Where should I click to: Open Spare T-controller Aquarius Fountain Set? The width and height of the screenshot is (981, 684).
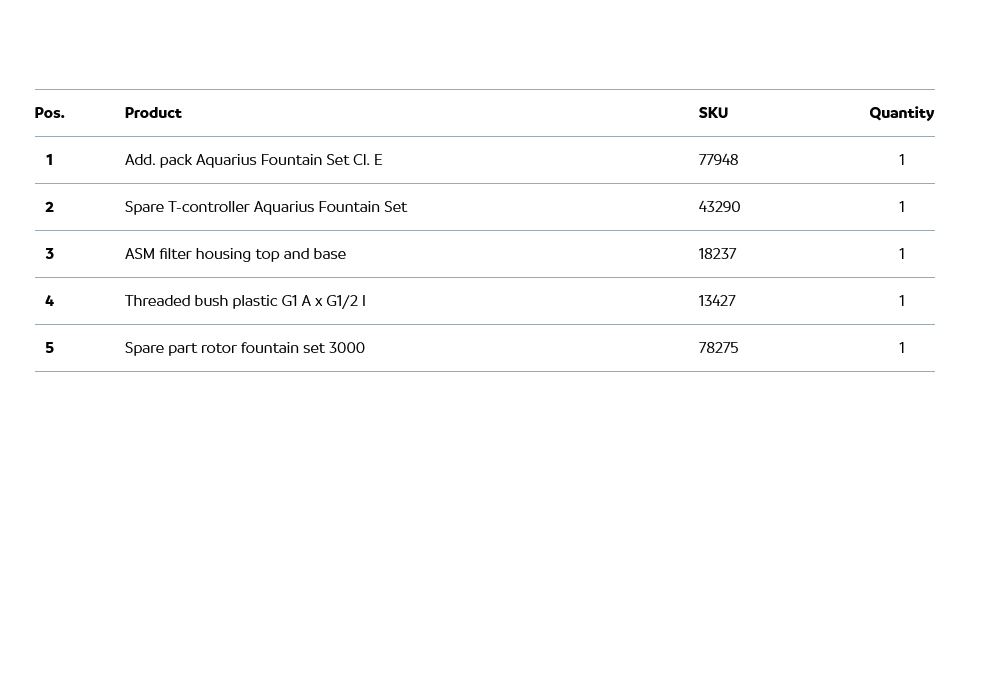[265, 207]
